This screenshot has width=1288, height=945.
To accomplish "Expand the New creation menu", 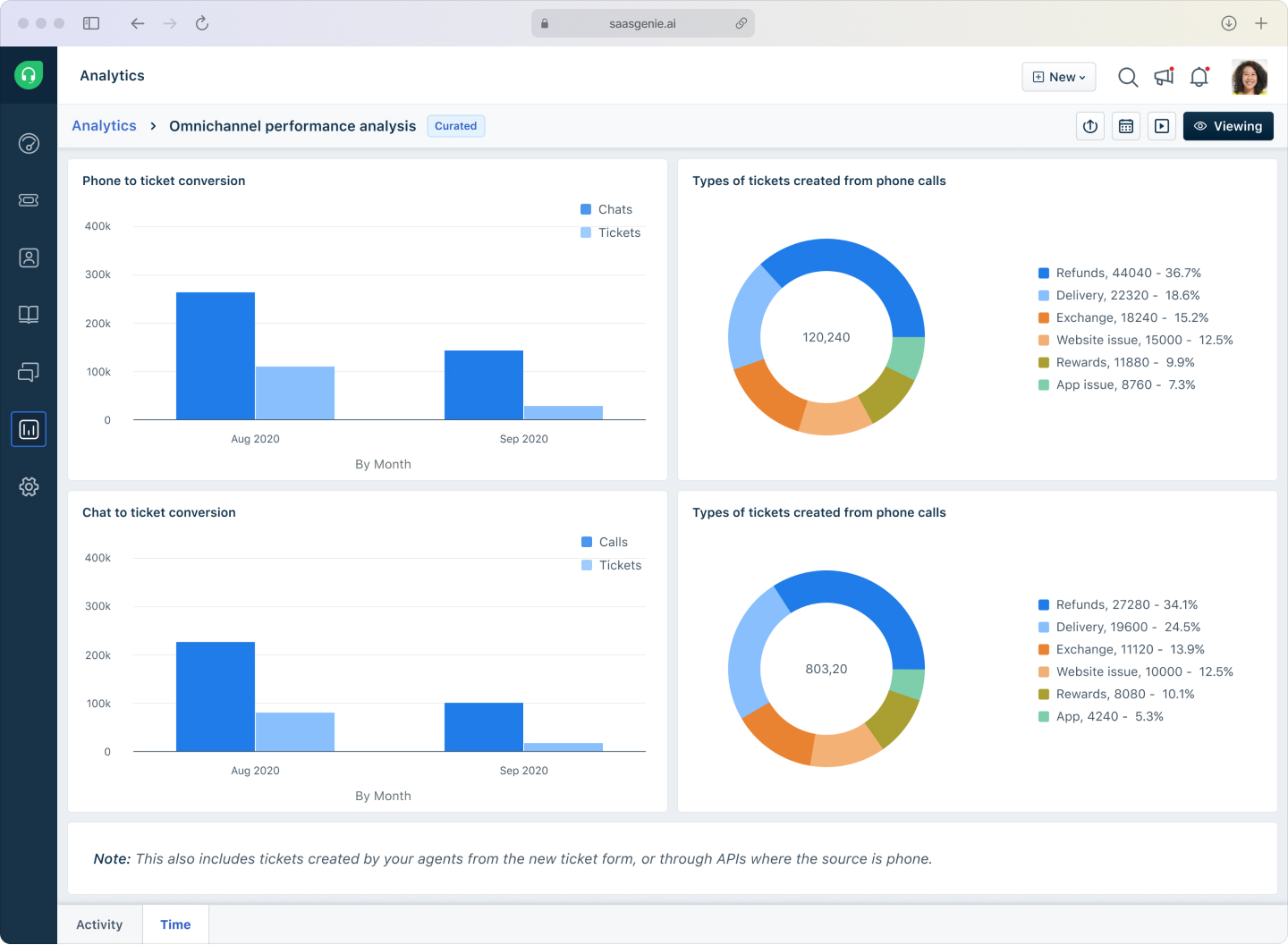I will coord(1058,77).
